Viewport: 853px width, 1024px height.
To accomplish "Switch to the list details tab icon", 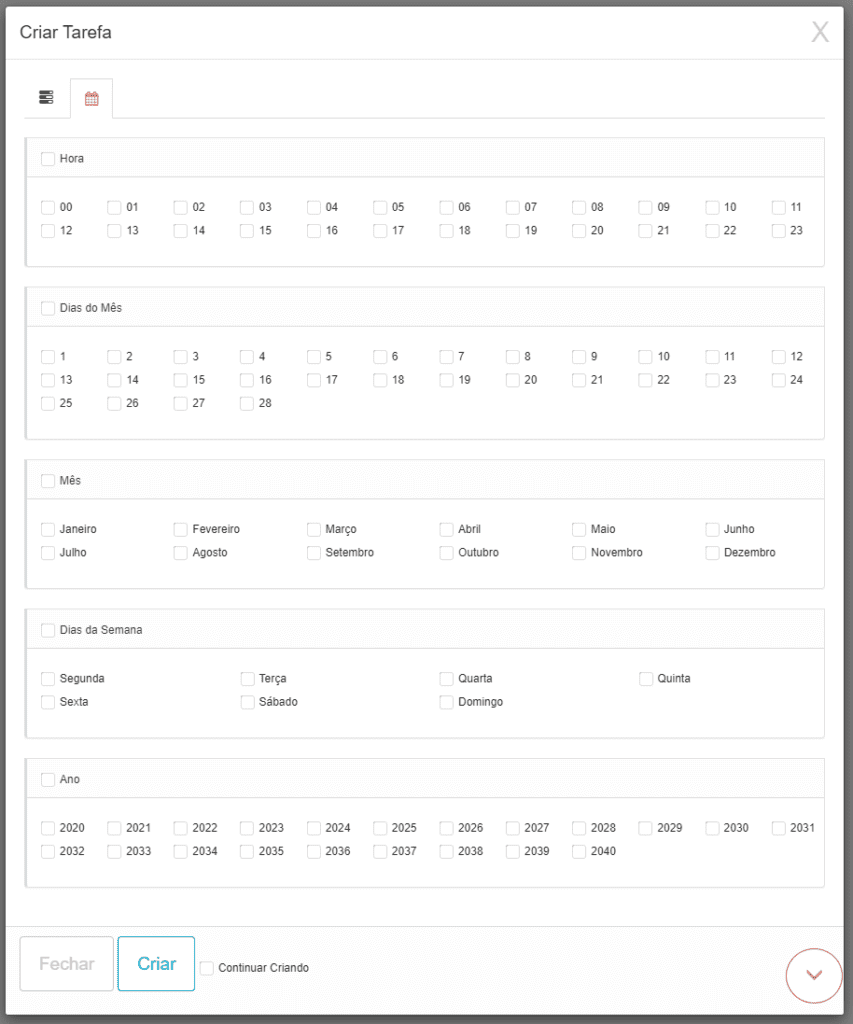I will 46,97.
